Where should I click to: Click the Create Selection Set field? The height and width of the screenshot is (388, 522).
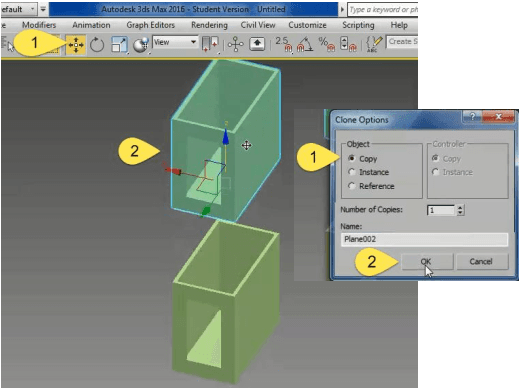[x=402, y=42]
